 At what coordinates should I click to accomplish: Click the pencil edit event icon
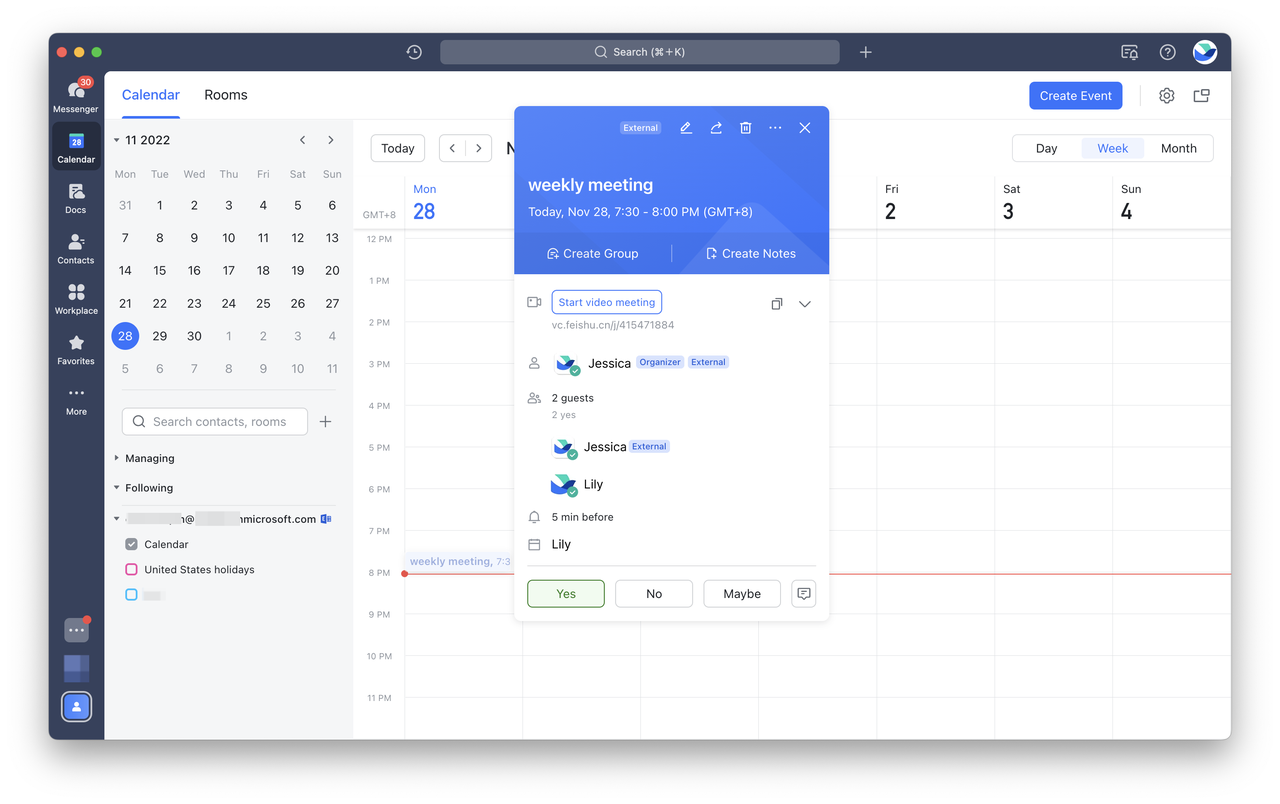pos(686,128)
